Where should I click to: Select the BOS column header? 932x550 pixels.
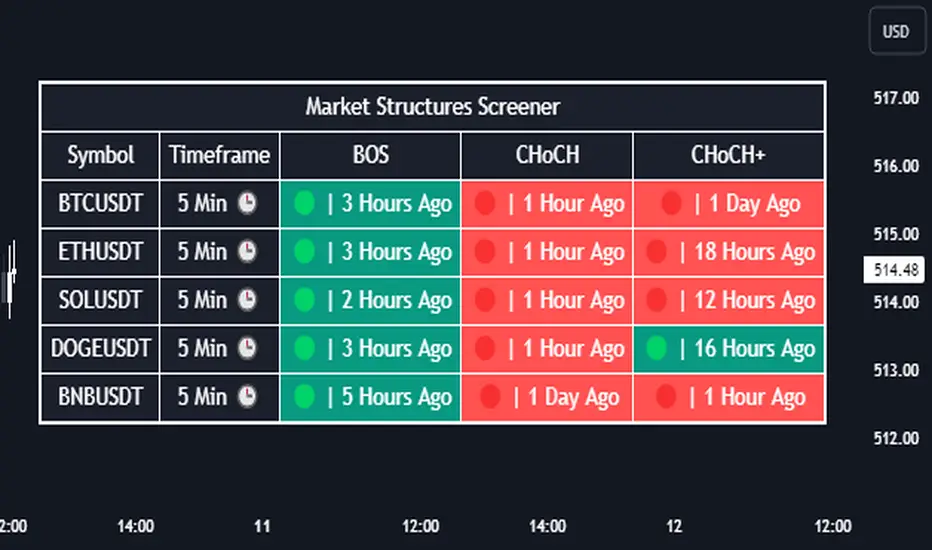370,156
